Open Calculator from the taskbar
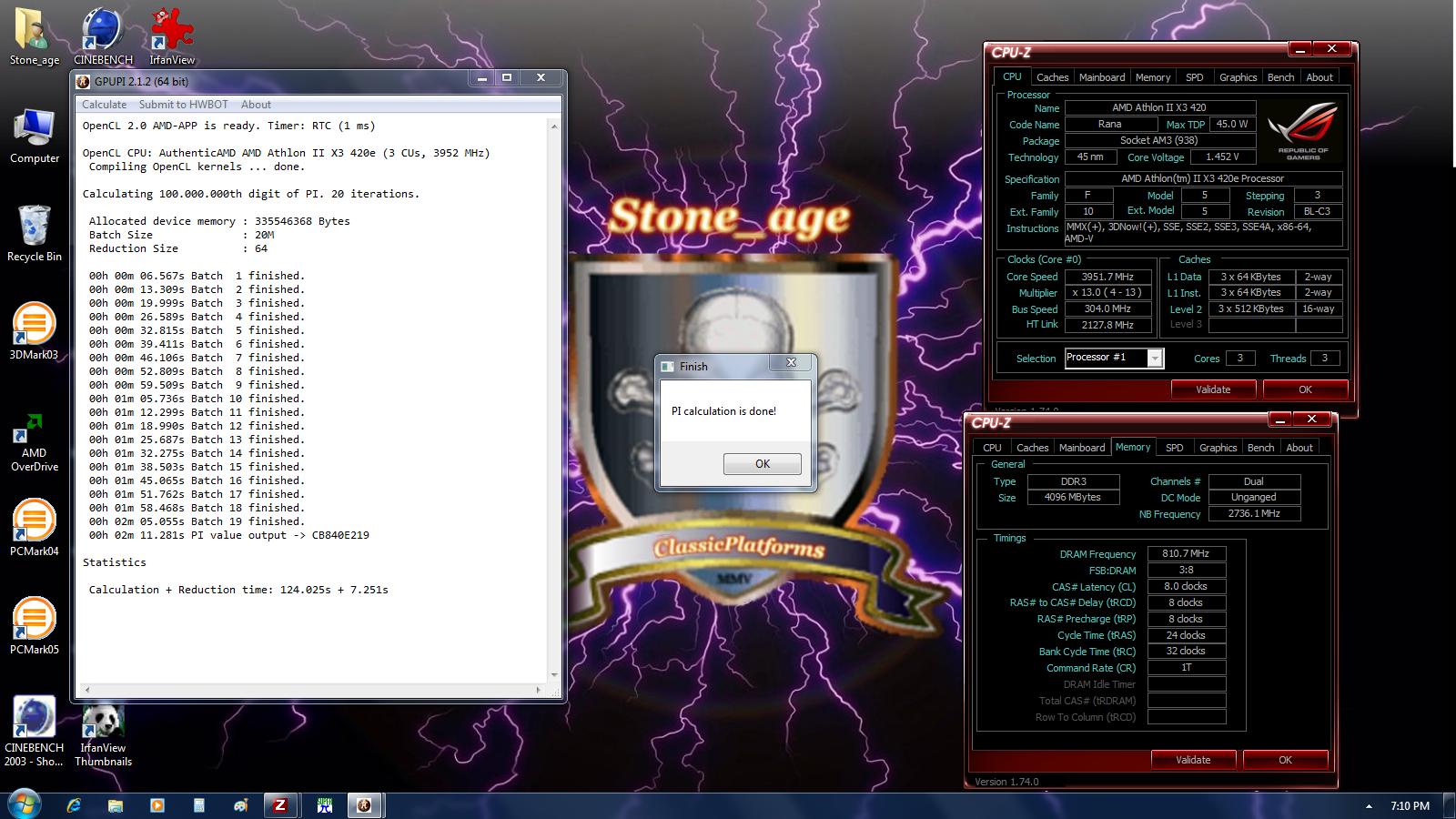The height and width of the screenshot is (819, 1456). click(199, 805)
